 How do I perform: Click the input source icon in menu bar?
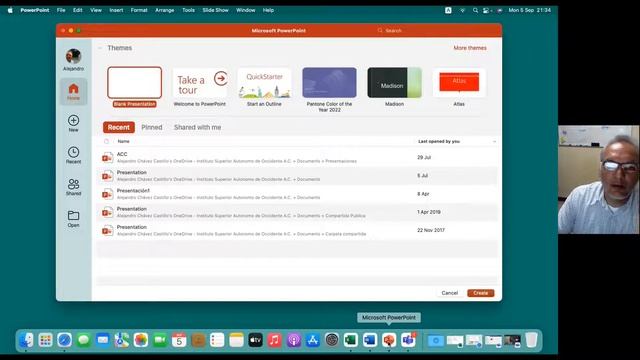(448, 10)
